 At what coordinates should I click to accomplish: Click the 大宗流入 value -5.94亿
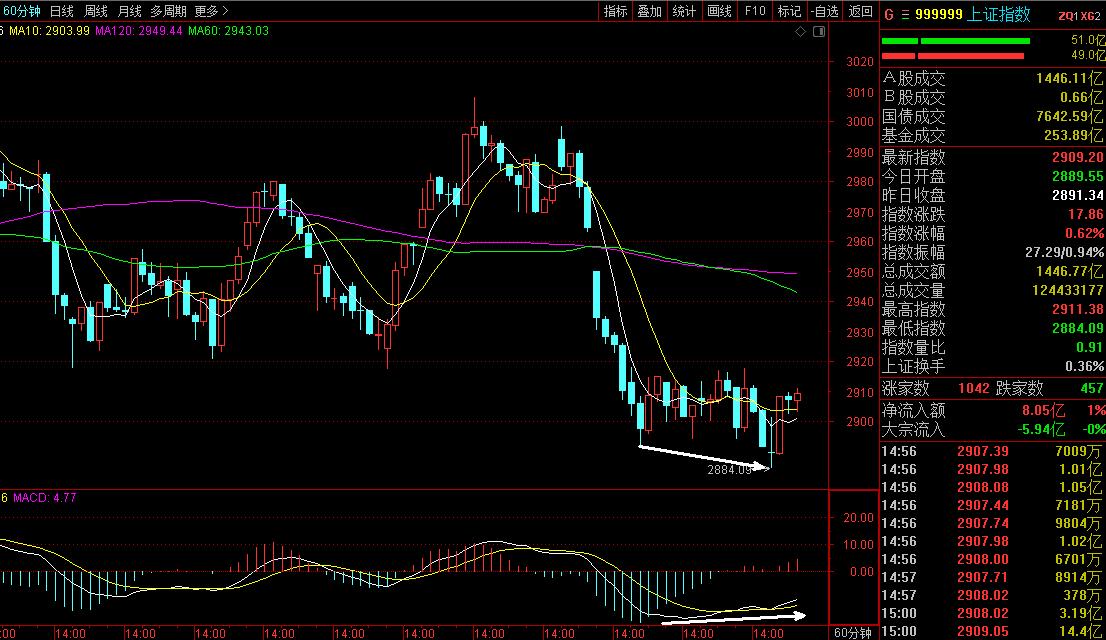pos(1040,429)
